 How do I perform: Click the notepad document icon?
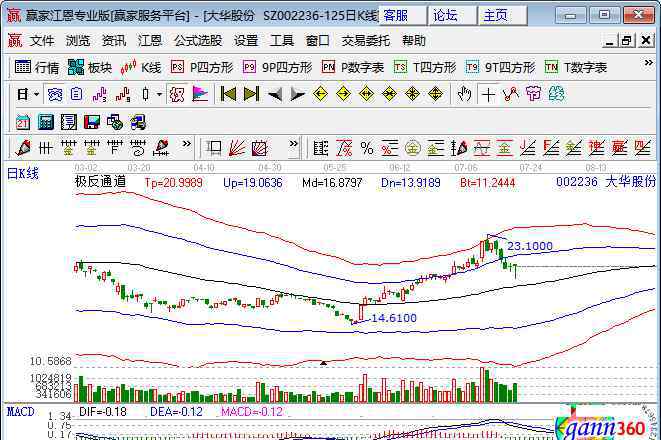[x=69, y=122]
